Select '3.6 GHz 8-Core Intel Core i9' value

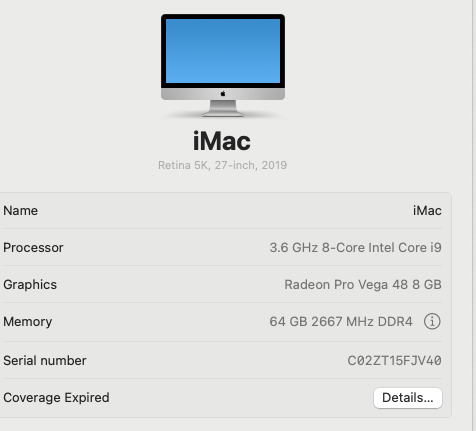coord(355,248)
